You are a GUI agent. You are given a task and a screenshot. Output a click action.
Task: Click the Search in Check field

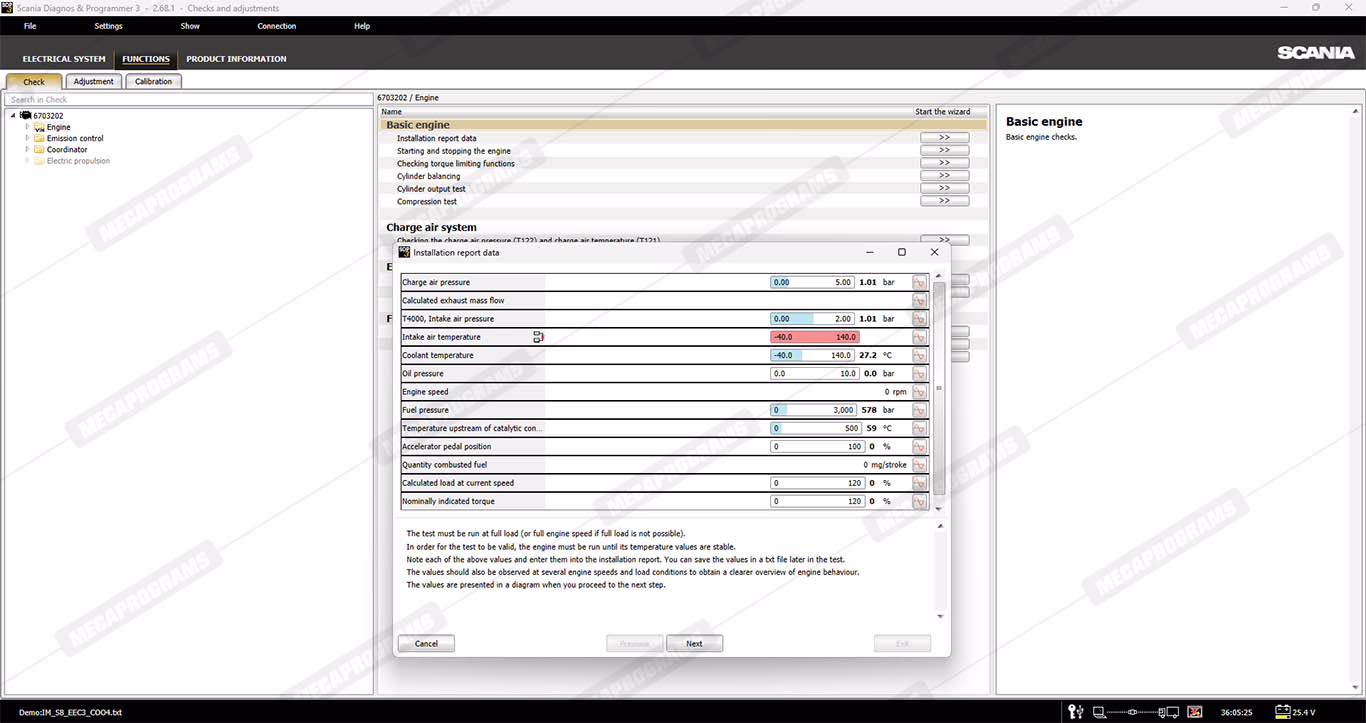(188, 99)
